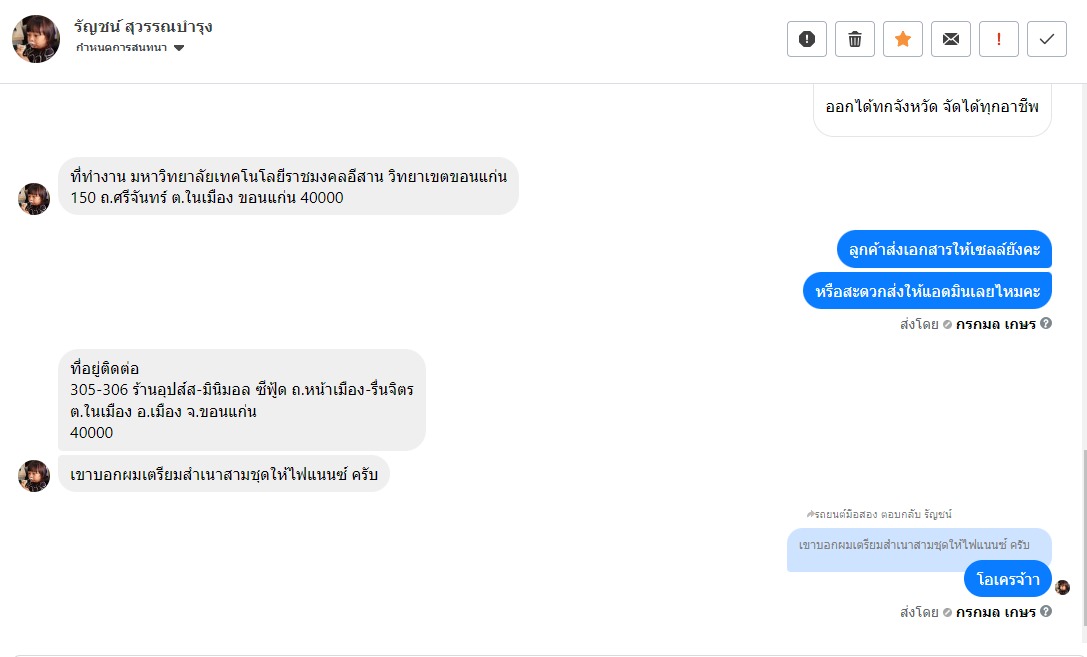Click help icon beside first กรกมล เกษร
1087x657 pixels.
tap(1046, 324)
